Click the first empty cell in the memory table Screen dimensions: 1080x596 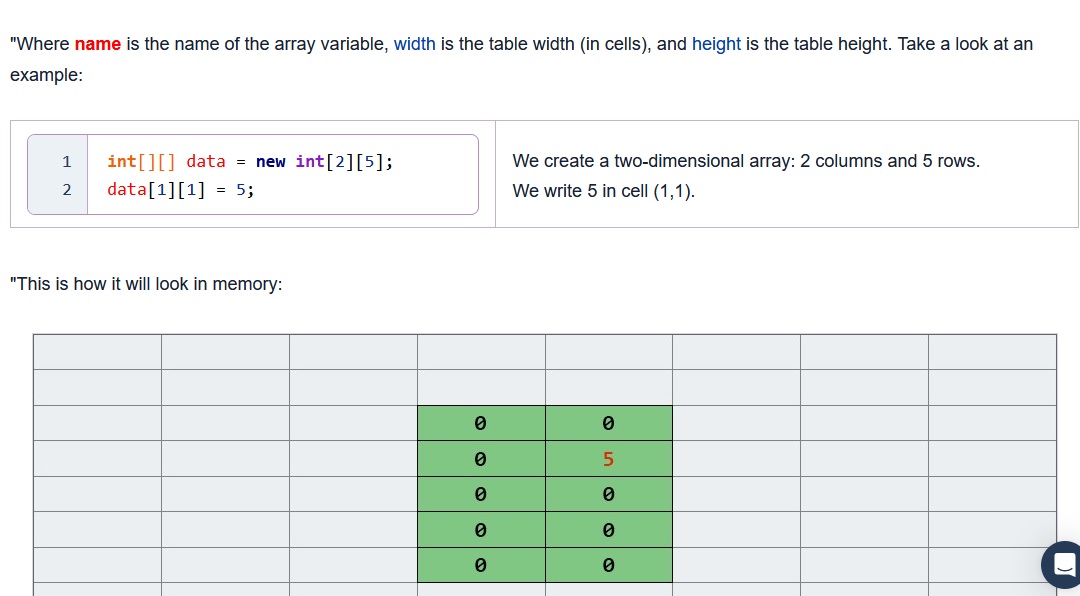97,351
